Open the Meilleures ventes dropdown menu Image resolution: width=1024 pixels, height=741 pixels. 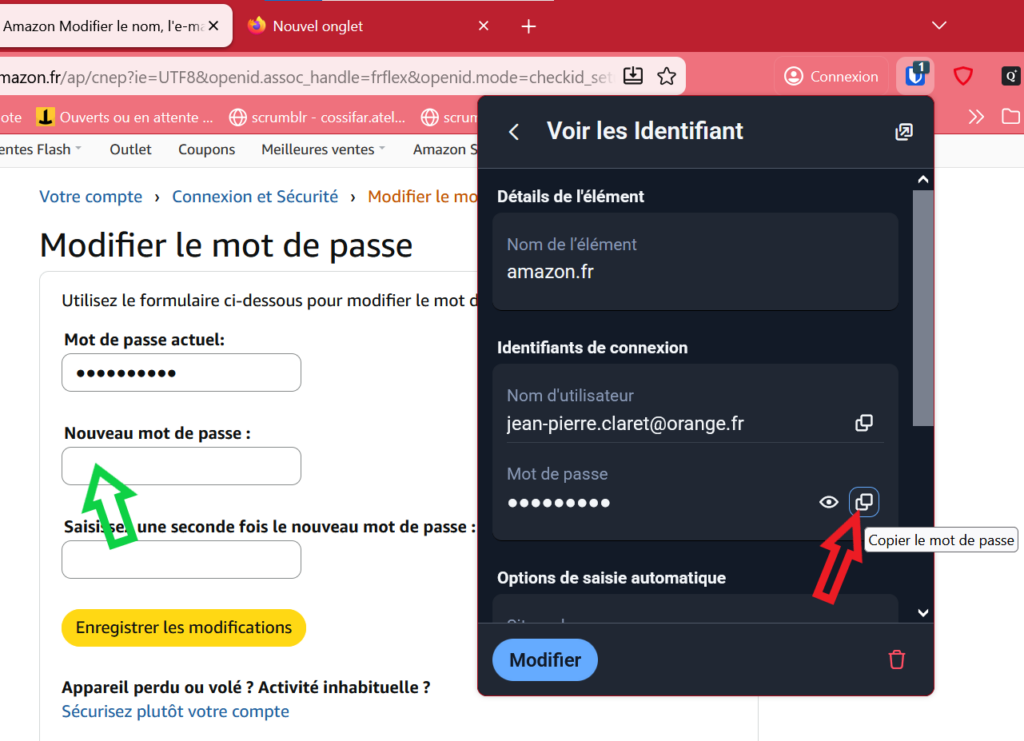click(x=324, y=150)
